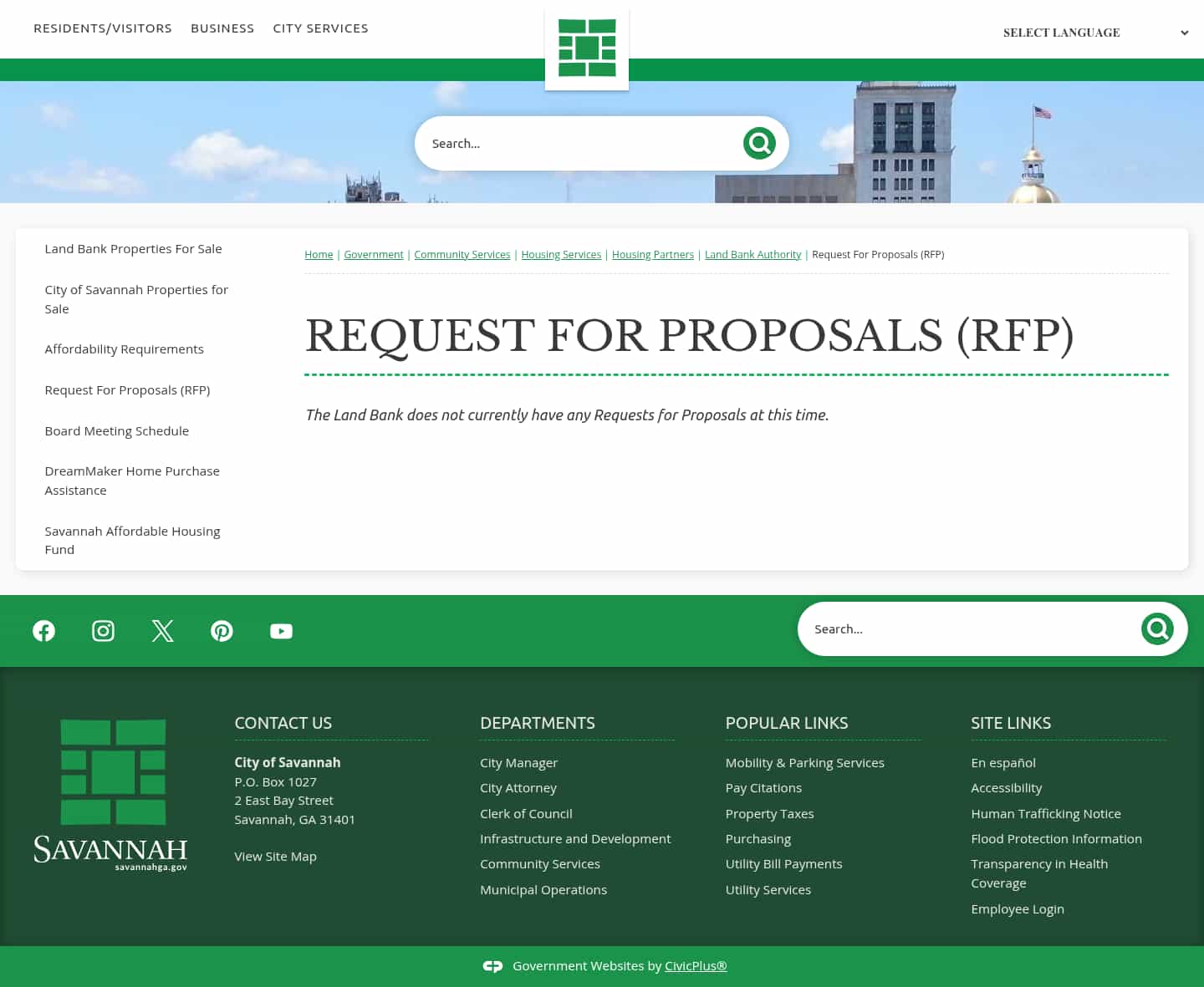This screenshot has height=987, width=1204.
Task: Expand the Select Language dropdown
Action: point(1095,33)
